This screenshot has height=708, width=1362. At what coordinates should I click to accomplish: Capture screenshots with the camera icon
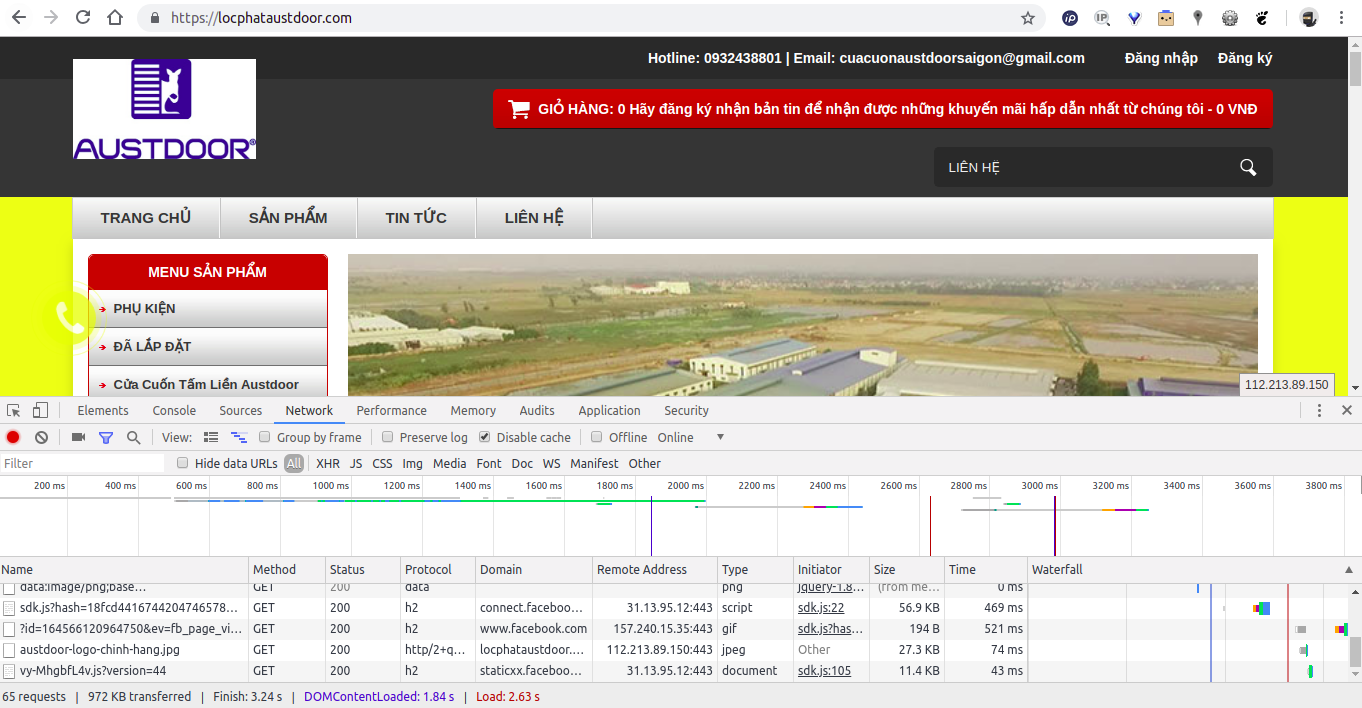tap(78, 437)
